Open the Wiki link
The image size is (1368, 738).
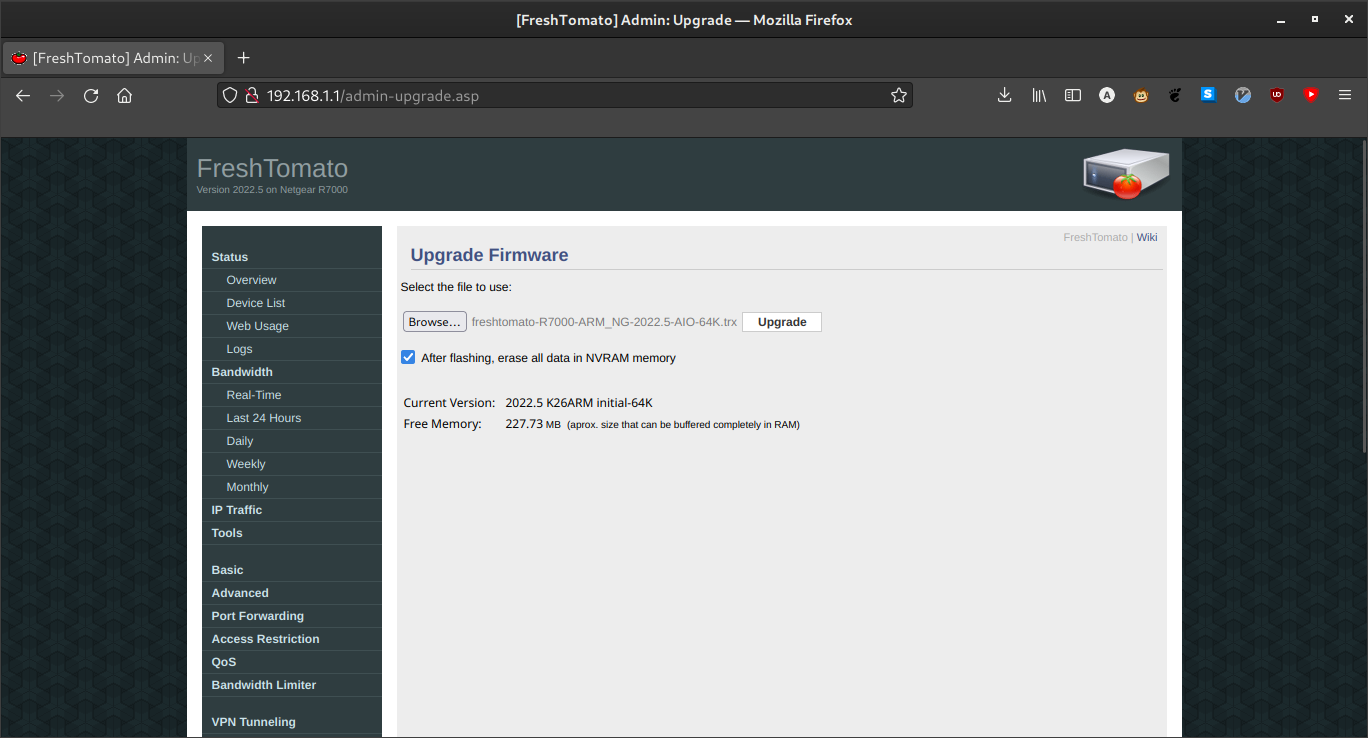[x=1147, y=237]
